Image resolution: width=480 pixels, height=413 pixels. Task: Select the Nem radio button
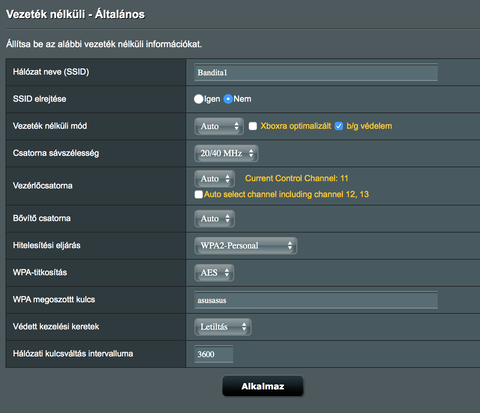228,99
